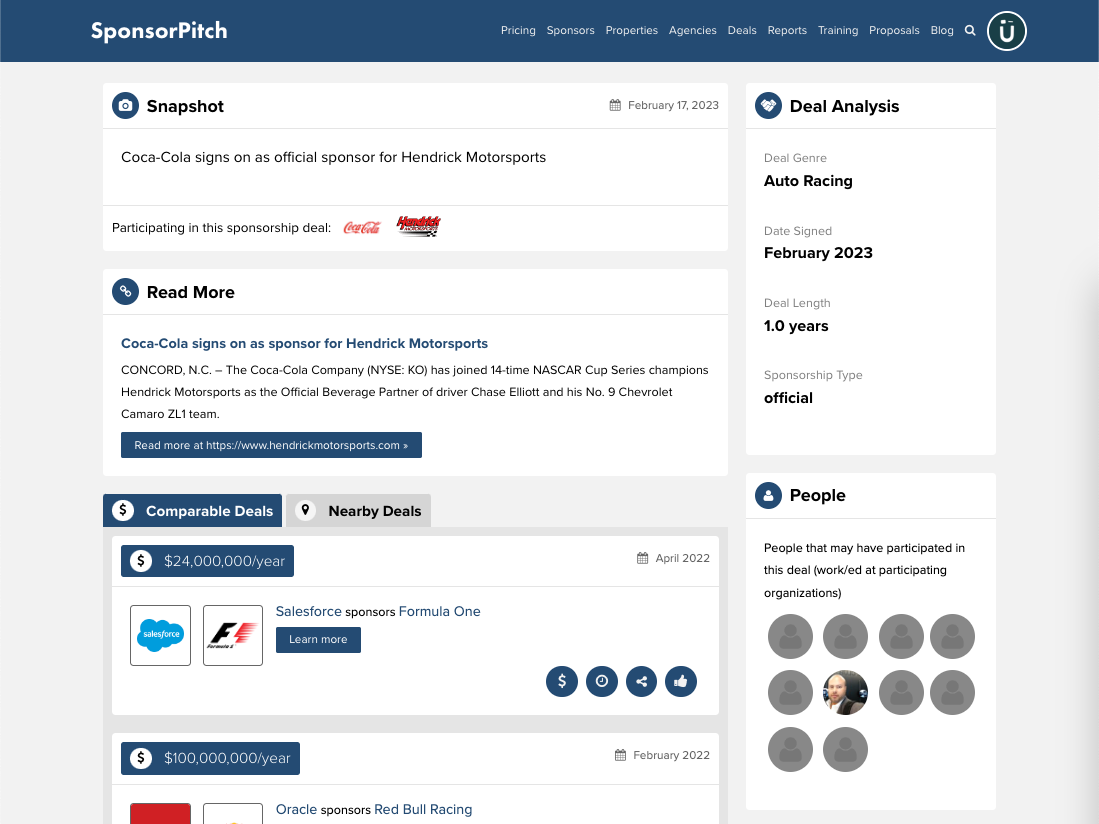This screenshot has height=824, width=1099.
Task: Open the Pricing page
Action: 518,30
